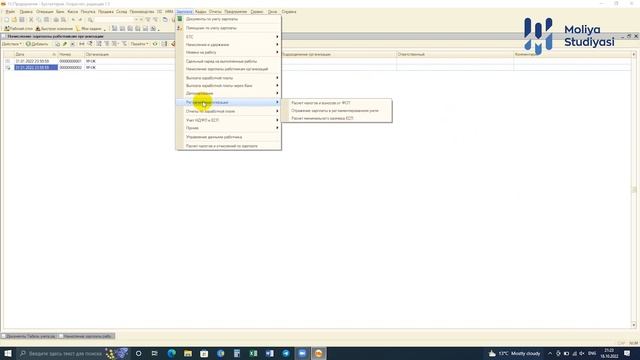Screen dimensions: 640x360
Task: Click the Cut scissors toolbar icon
Action: [x=31, y=20]
